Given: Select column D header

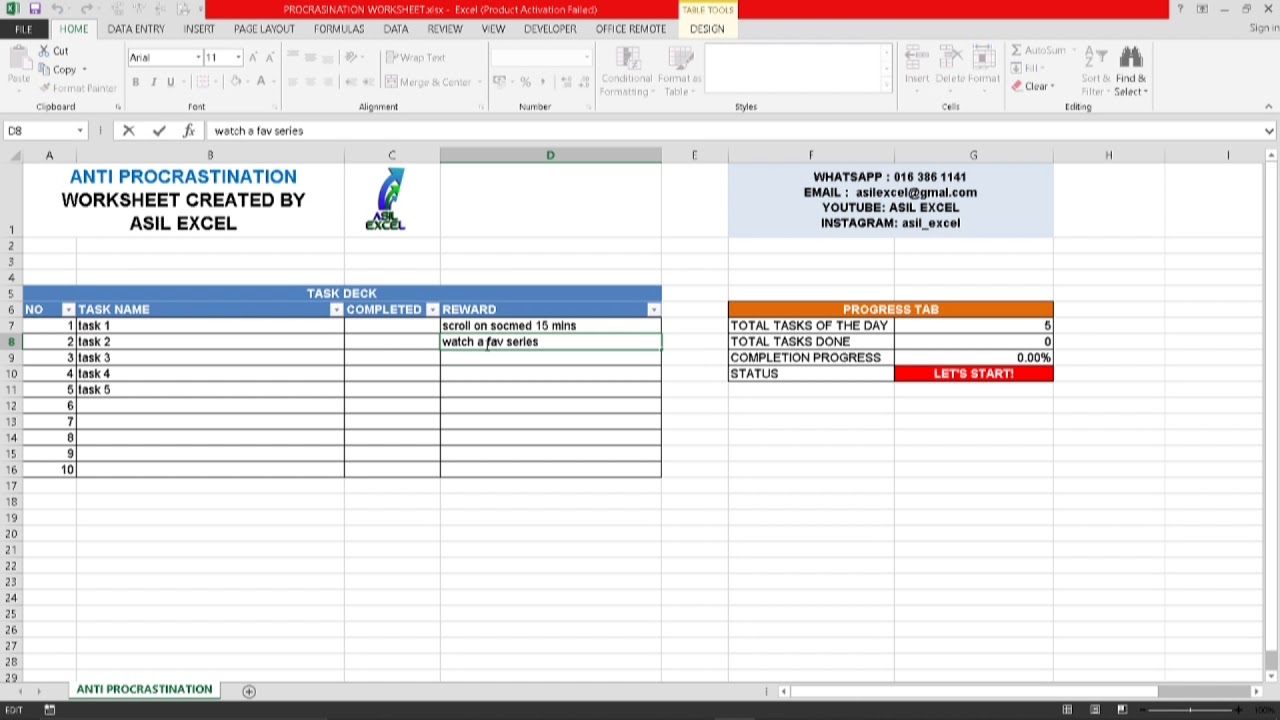Looking at the screenshot, I should [550, 155].
